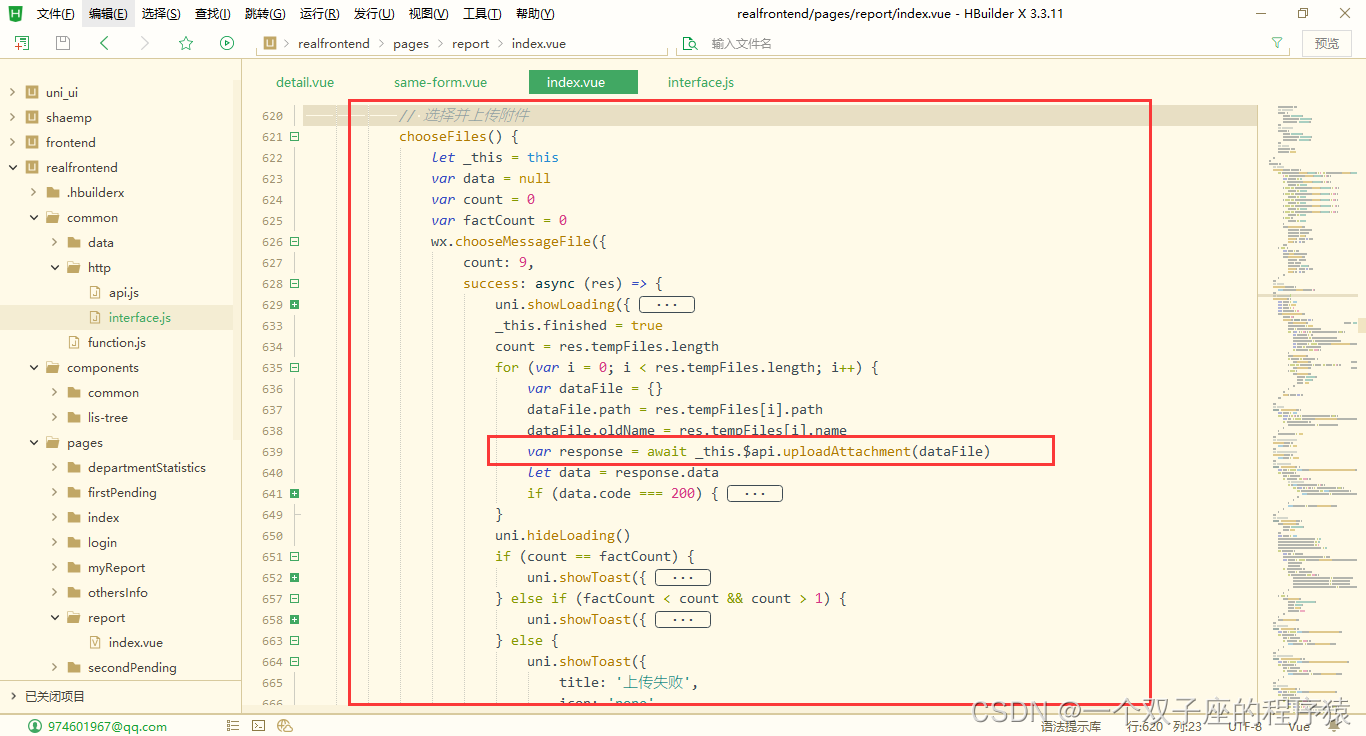Click realfrontend in the breadcrumb path
Image resolution: width=1366 pixels, height=736 pixels.
pos(334,43)
